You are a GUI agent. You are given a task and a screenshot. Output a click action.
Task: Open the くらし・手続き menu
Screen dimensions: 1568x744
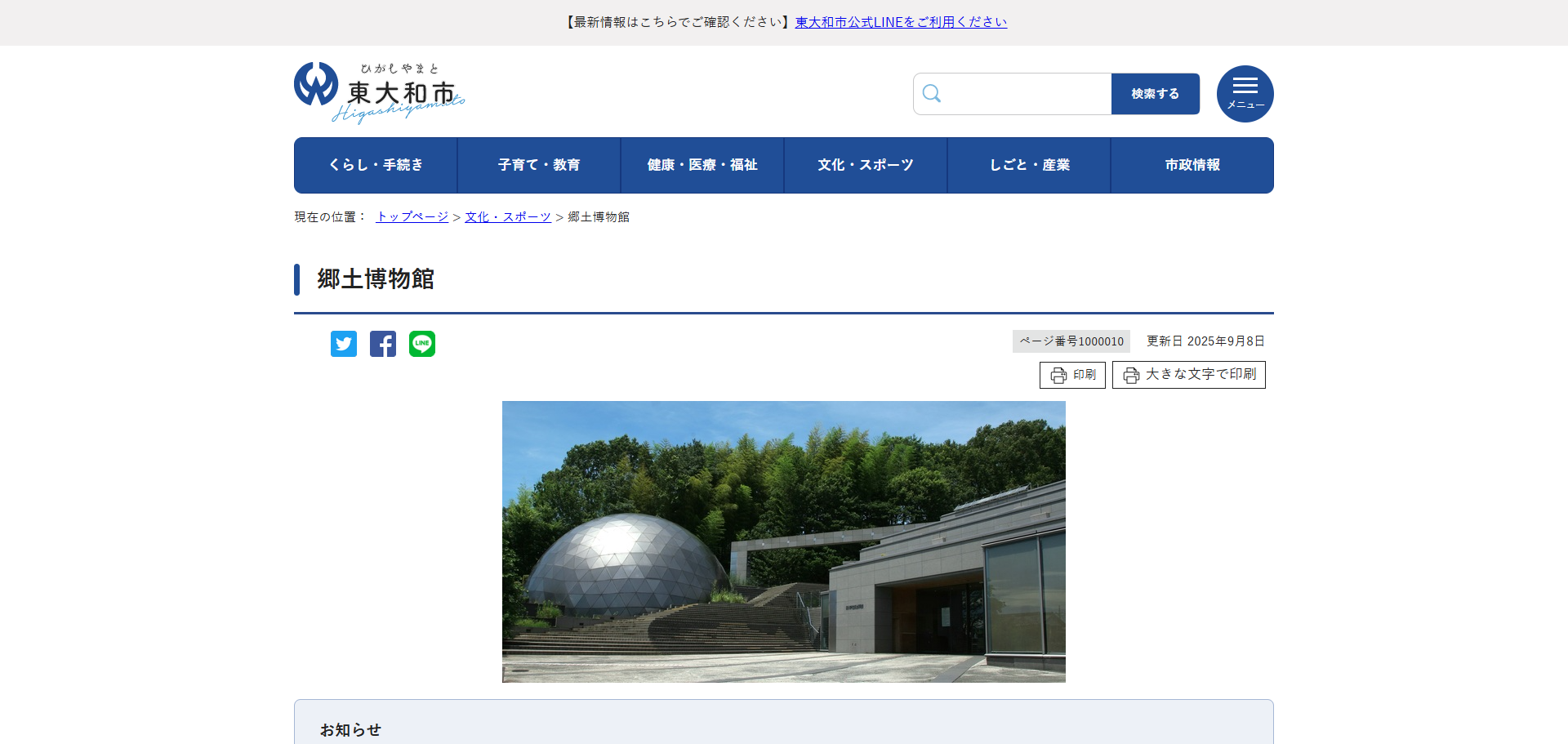(x=376, y=165)
